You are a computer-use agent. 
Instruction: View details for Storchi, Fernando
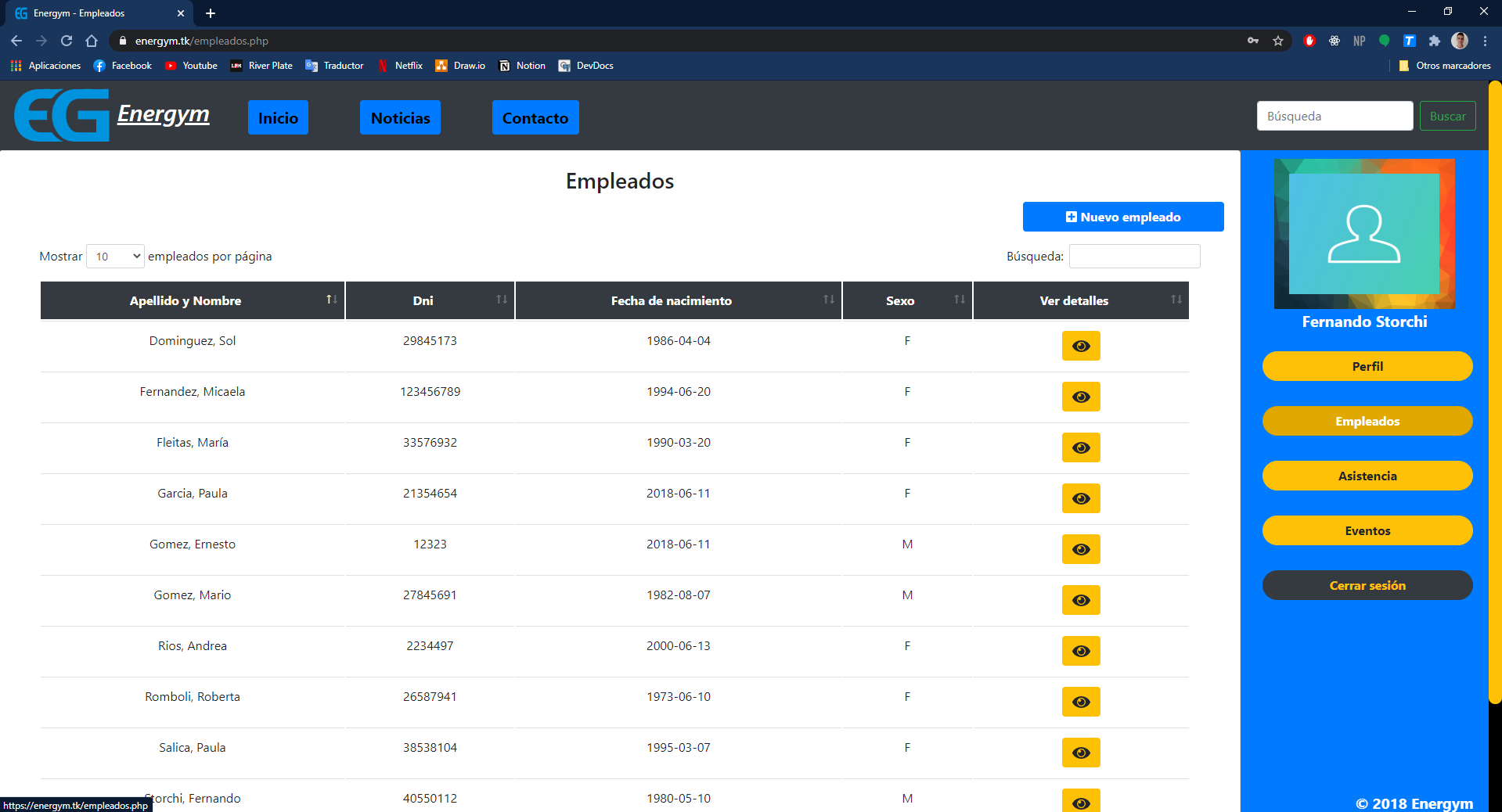[x=1081, y=801]
